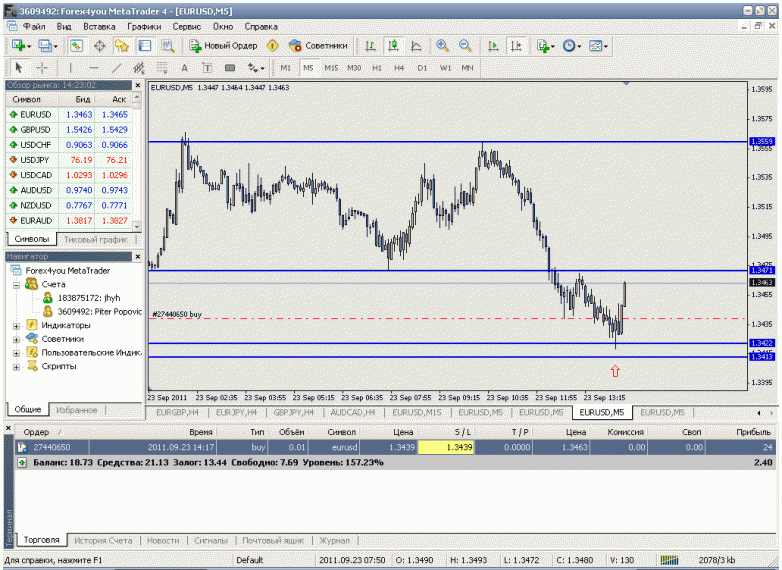
Task: Switch timeframe to M5
Action: coord(308,68)
